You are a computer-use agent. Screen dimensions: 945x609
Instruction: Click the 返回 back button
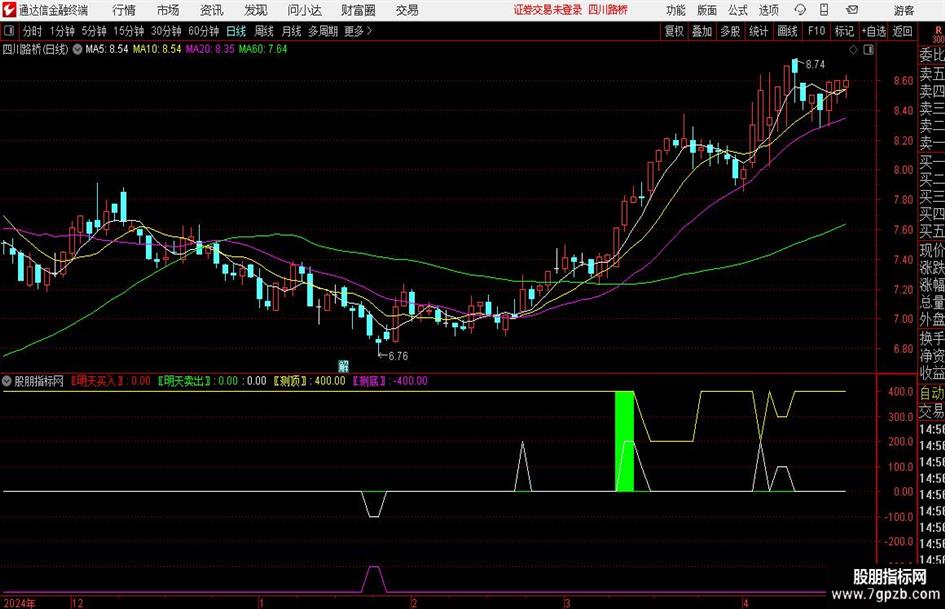(x=902, y=31)
